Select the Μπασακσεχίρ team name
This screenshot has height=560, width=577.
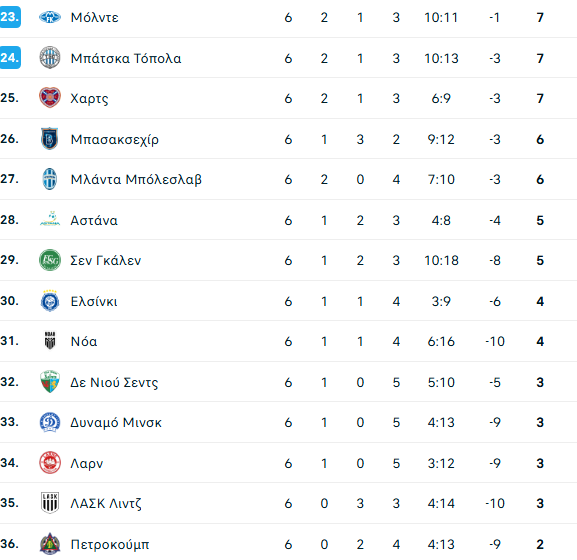tap(114, 140)
